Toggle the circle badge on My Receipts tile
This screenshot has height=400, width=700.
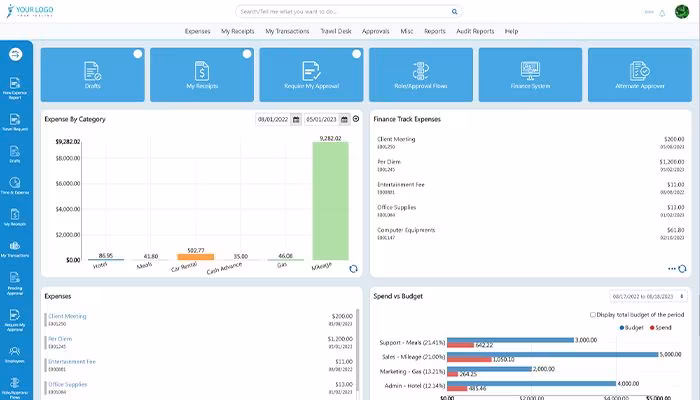(247, 54)
